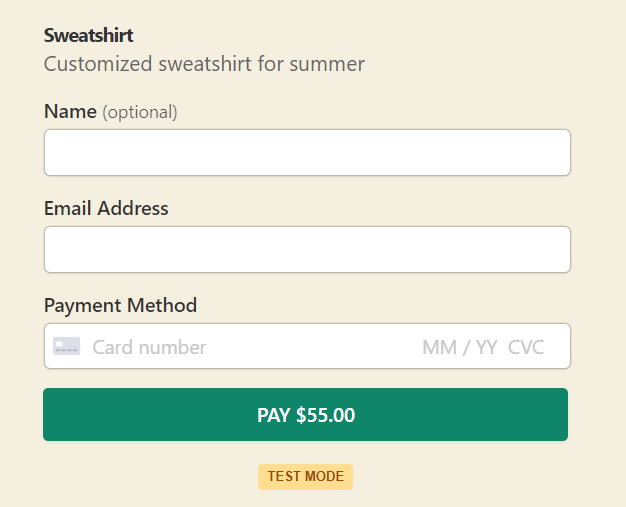The width and height of the screenshot is (626, 507).
Task: Click the word PAY on green button
Action: pyautogui.click(x=273, y=415)
